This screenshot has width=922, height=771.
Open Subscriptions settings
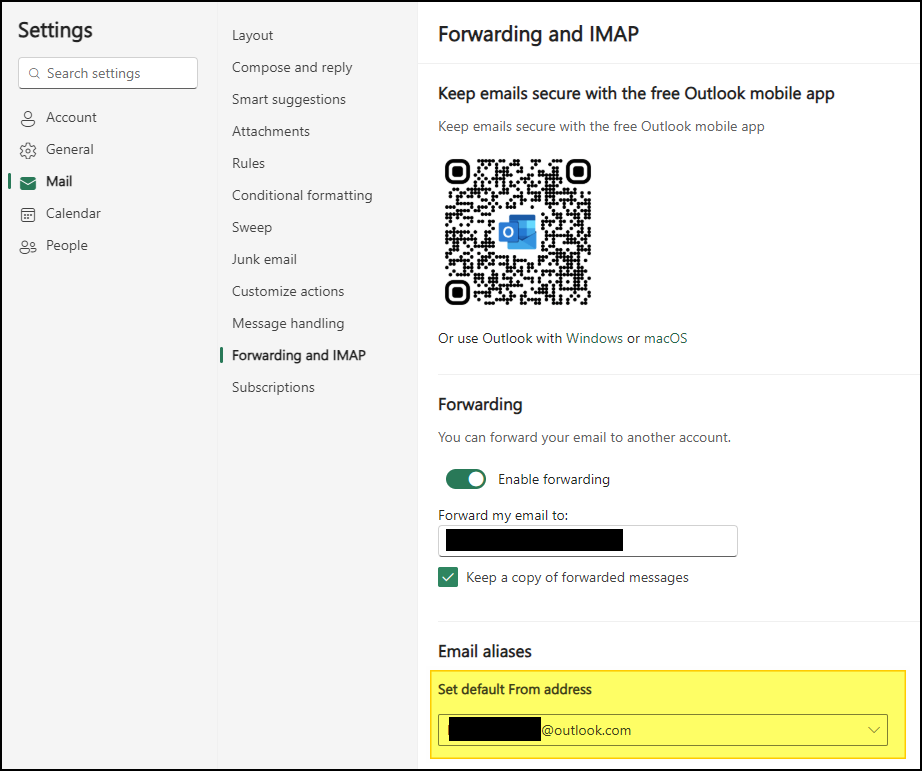pos(273,387)
